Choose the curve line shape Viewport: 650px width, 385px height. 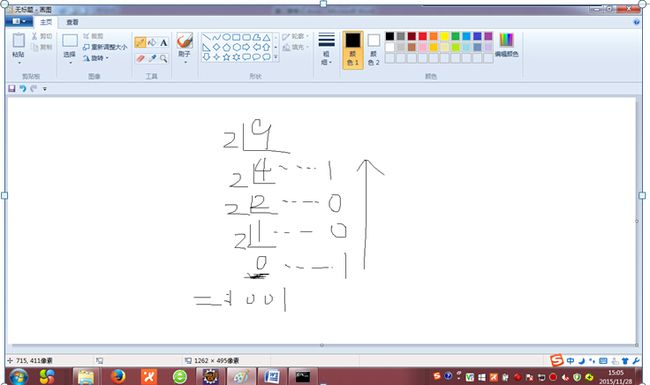coord(216,38)
